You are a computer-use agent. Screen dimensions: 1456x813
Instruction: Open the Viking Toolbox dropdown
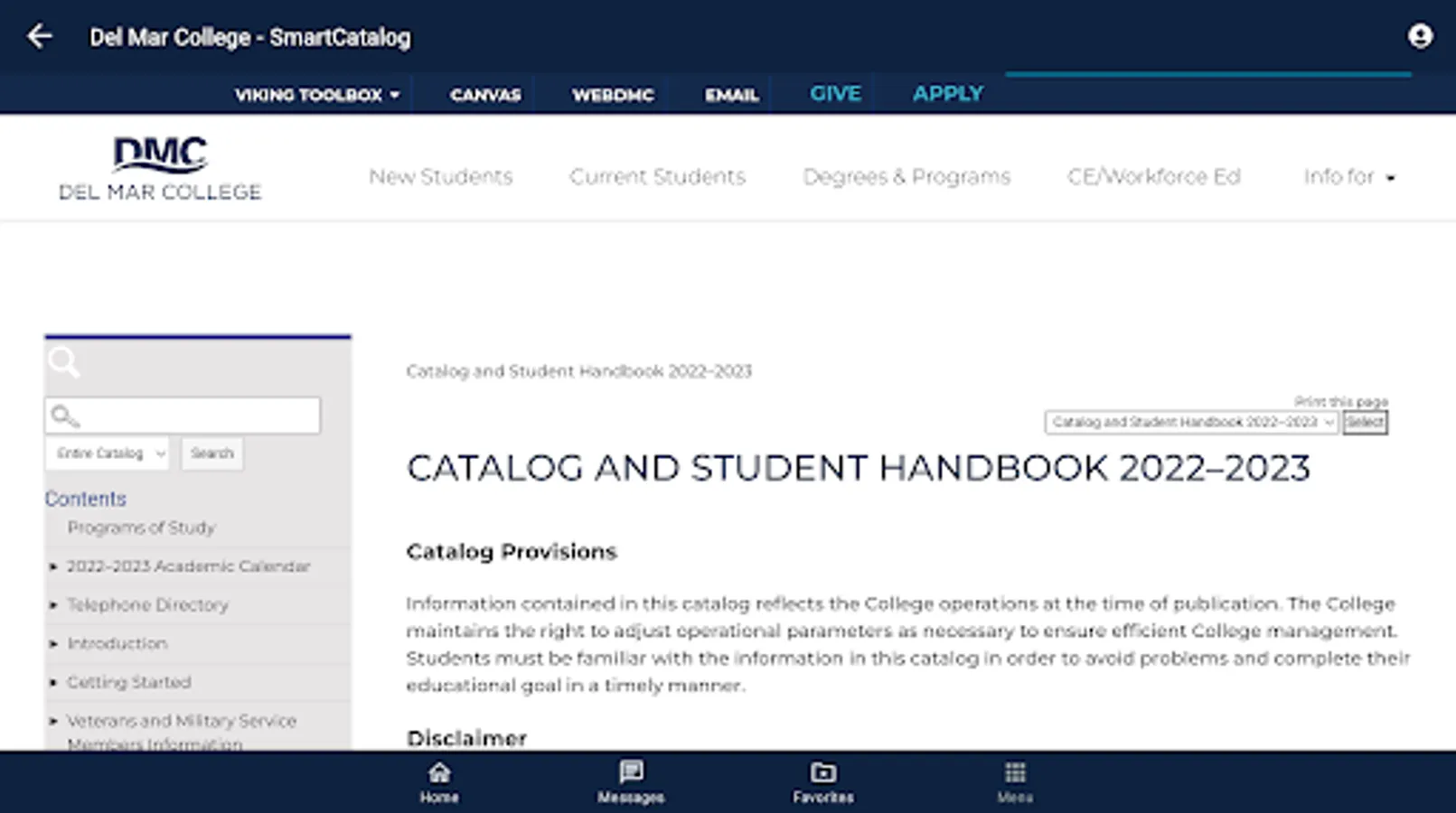click(x=317, y=95)
